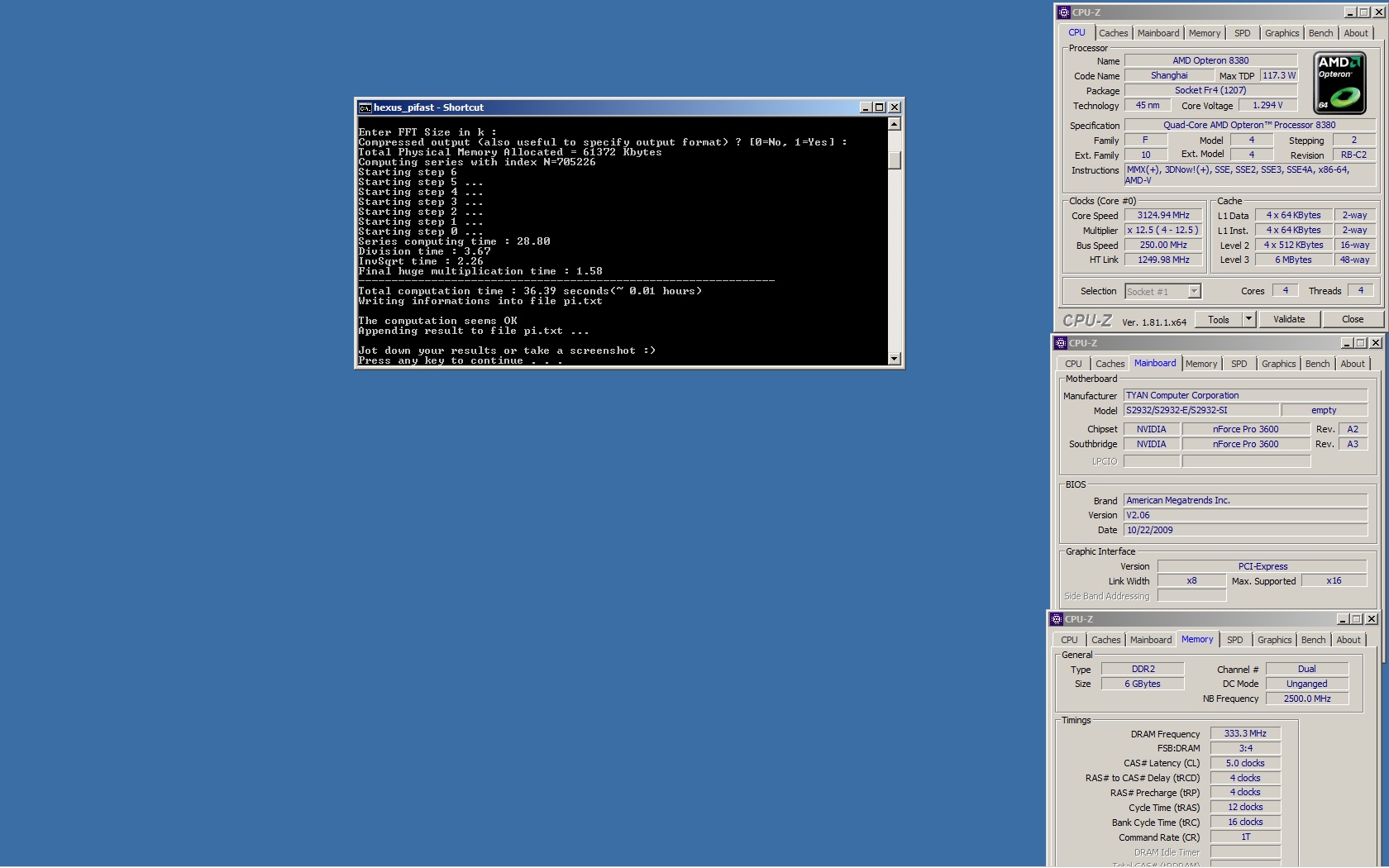Select the Graphics tab in the Memory CPU-Z window
The image size is (1389, 868).
pos(1274,640)
